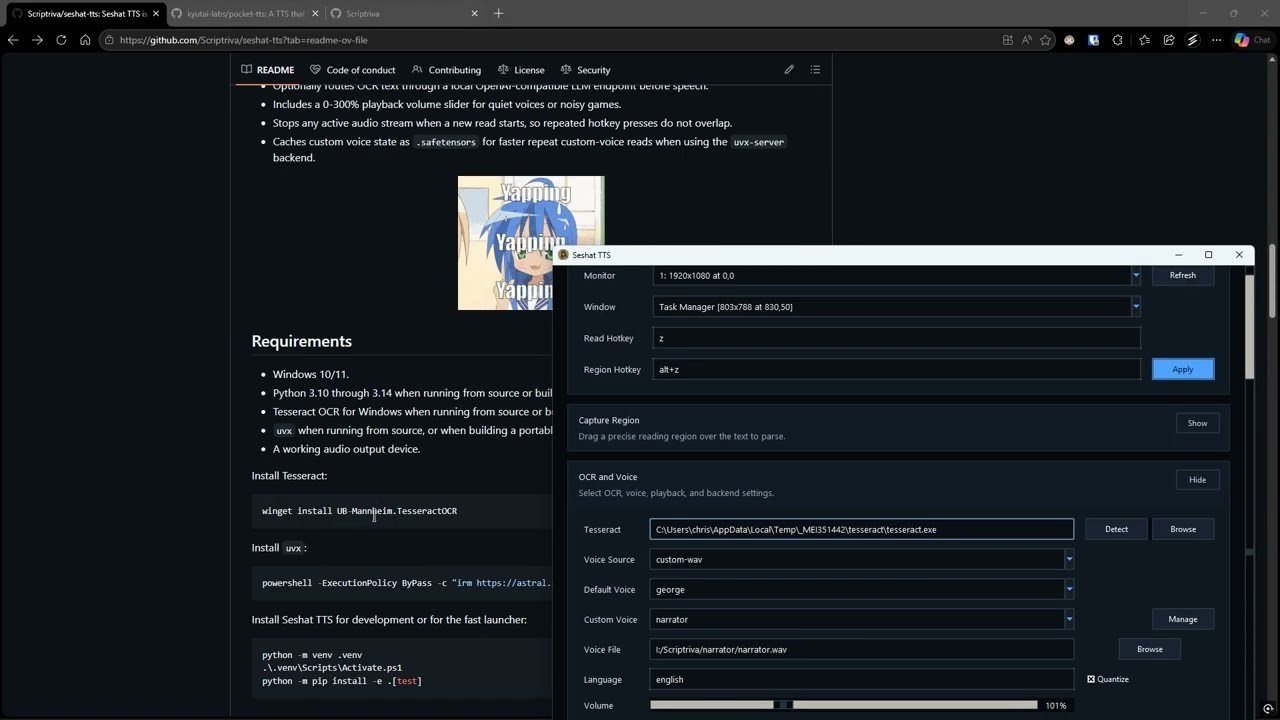Open the favorites list icon

[1143, 40]
